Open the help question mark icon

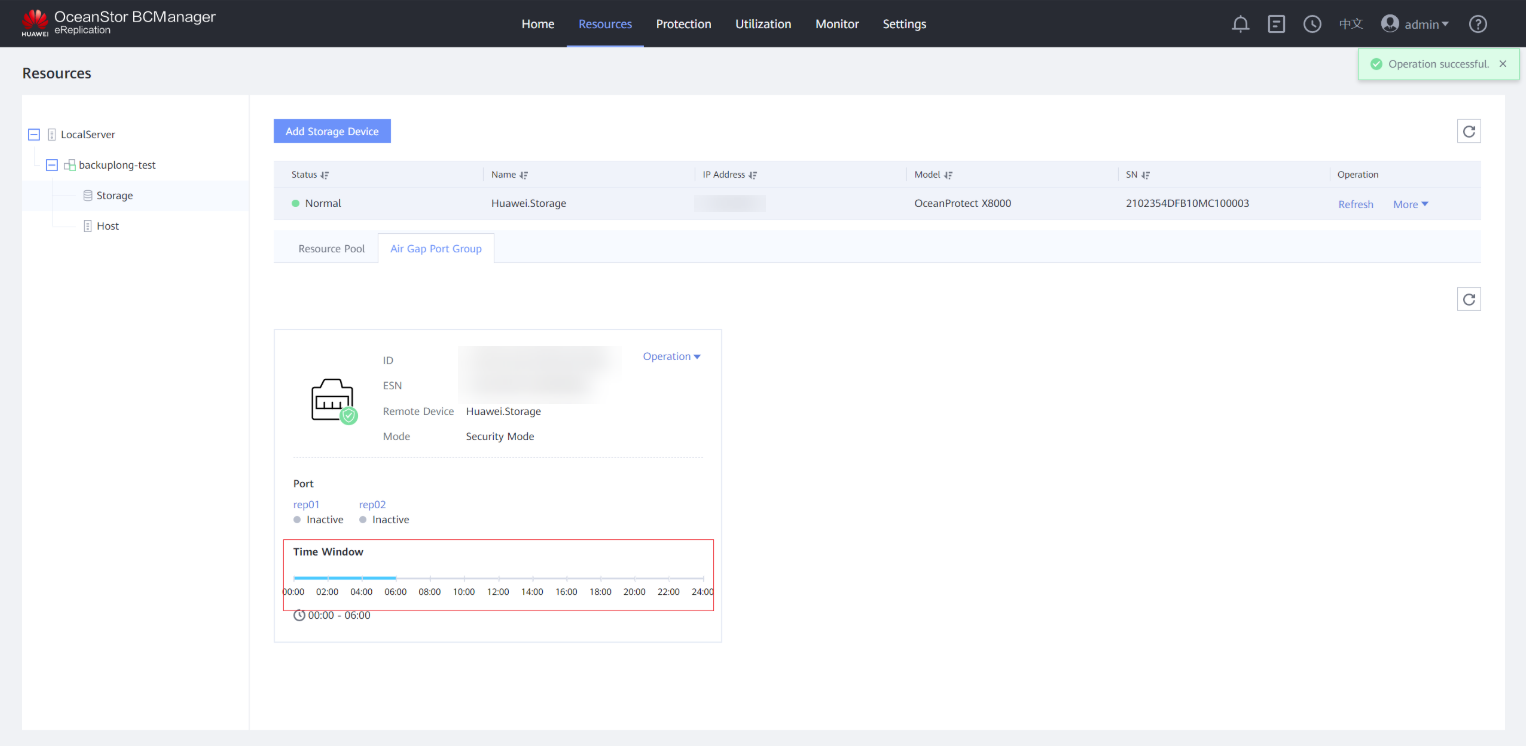tap(1478, 24)
